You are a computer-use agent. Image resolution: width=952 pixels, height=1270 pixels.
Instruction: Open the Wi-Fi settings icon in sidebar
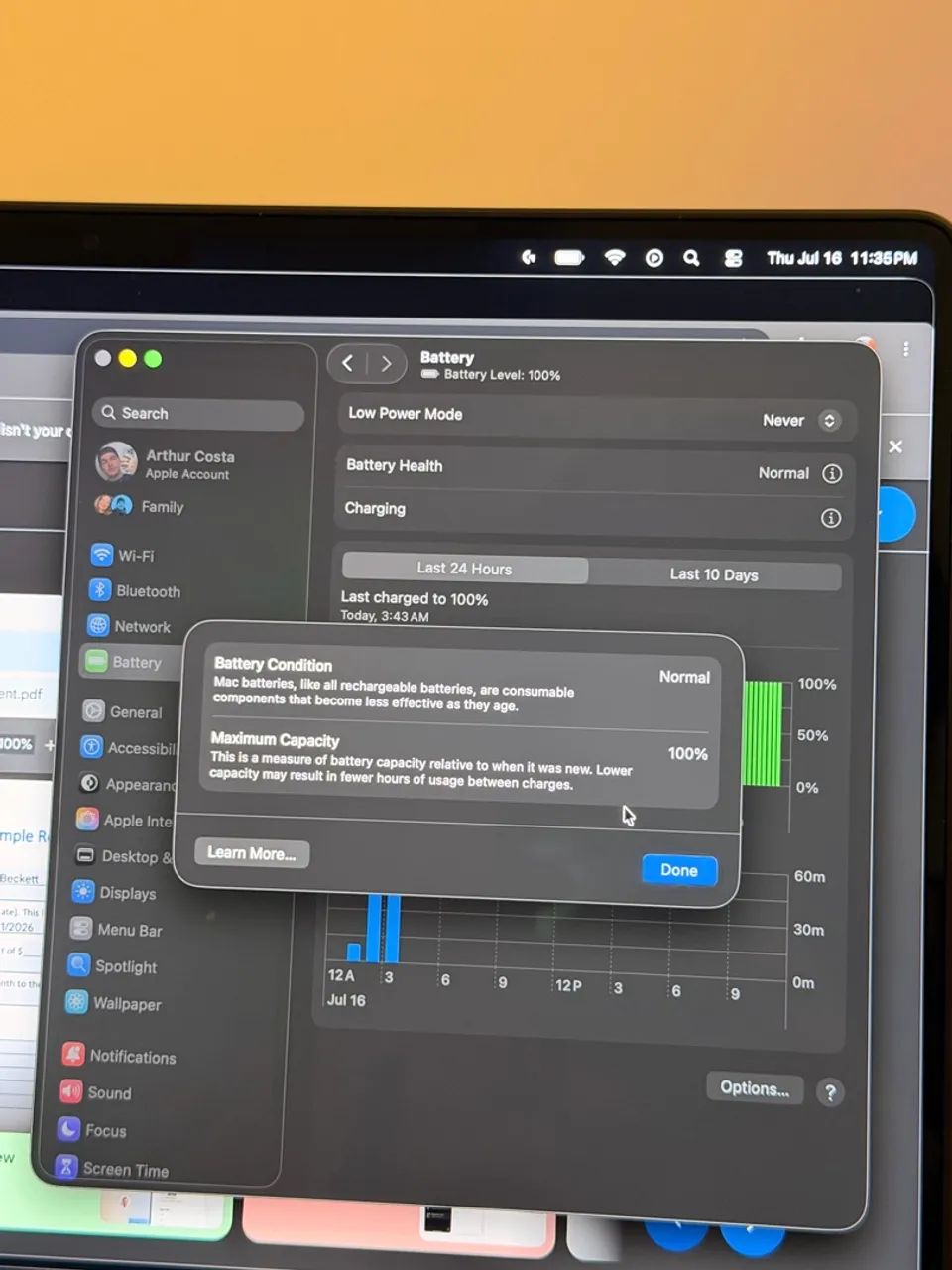point(101,555)
